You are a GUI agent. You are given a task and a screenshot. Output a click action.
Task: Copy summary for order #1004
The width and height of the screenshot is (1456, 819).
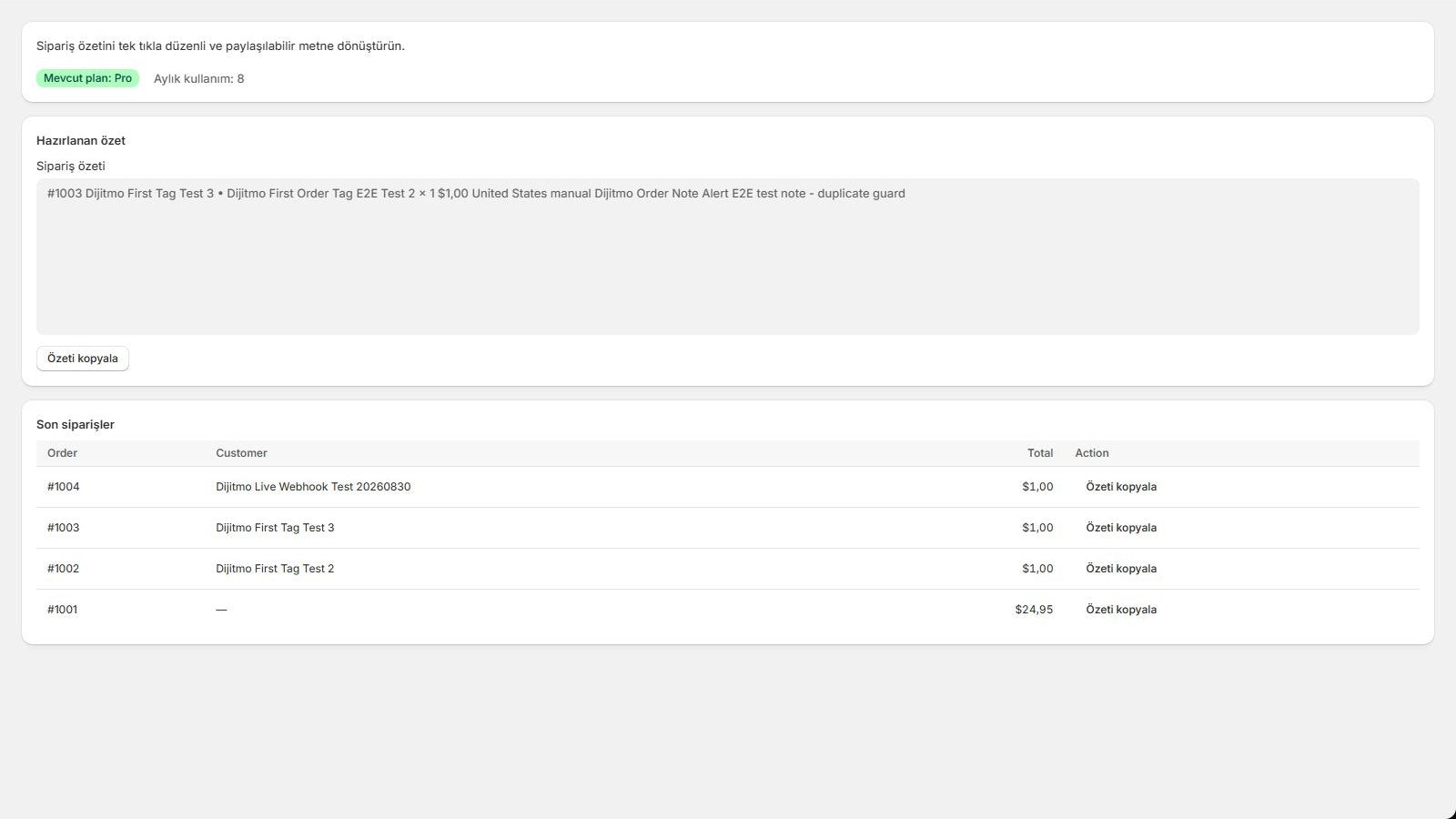pos(1121,487)
